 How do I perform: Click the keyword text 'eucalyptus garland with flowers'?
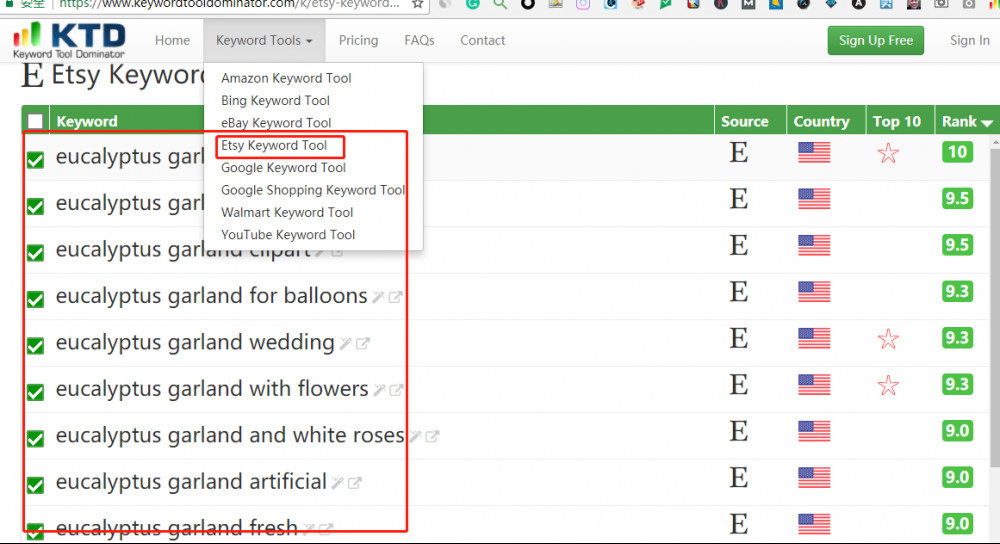(x=212, y=389)
